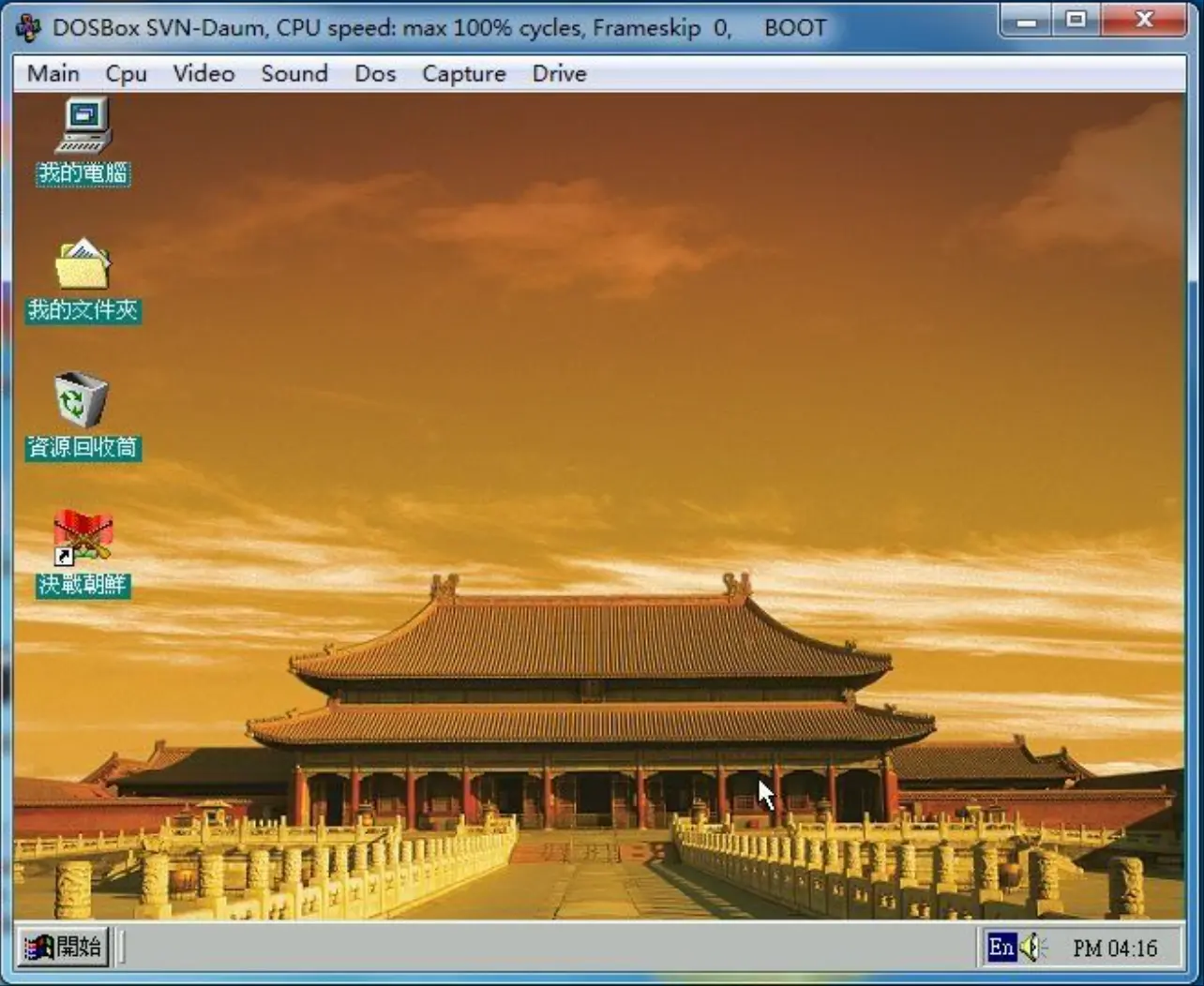Expand the Cpu menu
Image resolution: width=1204 pixels, height=986 pixels.
click(x=125, y=73)
